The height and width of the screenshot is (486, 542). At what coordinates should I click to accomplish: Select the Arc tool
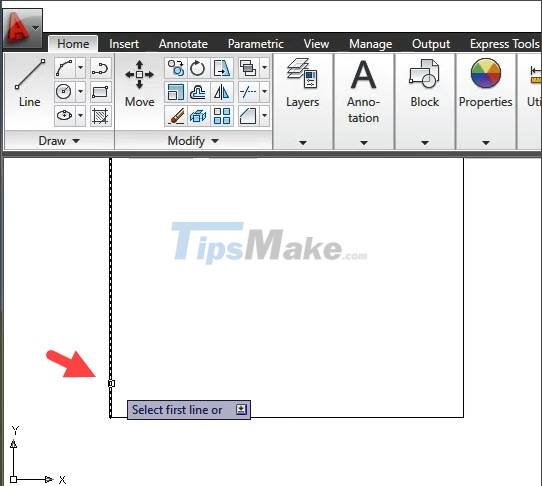coord(64,68)
